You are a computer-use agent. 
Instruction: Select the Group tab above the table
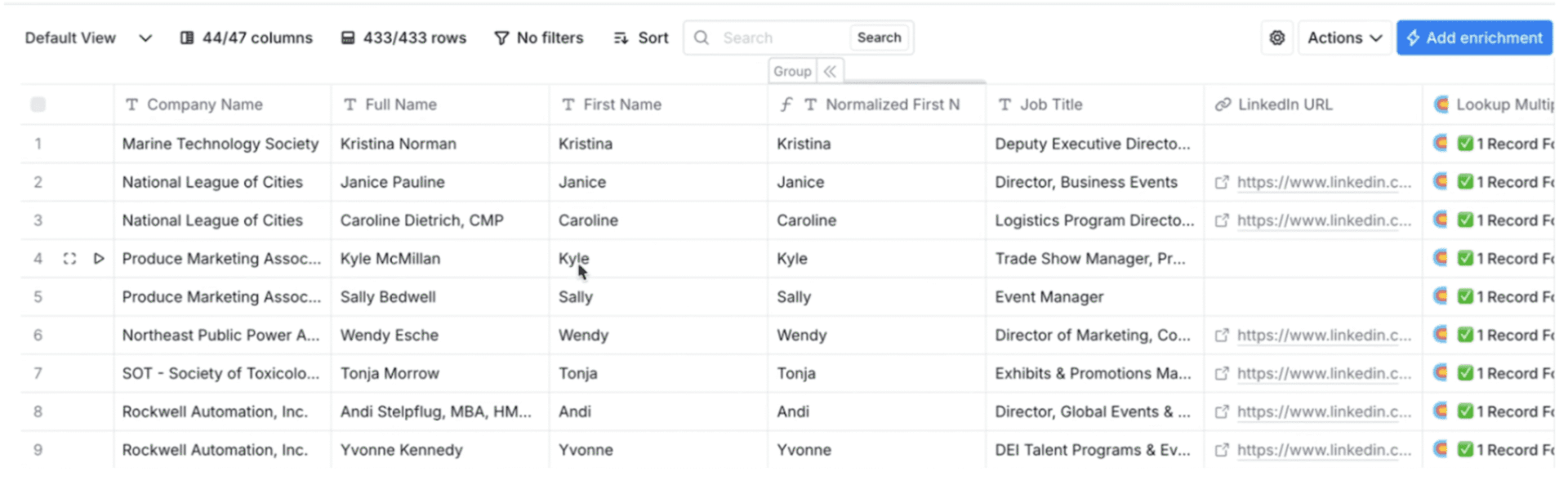791,71
